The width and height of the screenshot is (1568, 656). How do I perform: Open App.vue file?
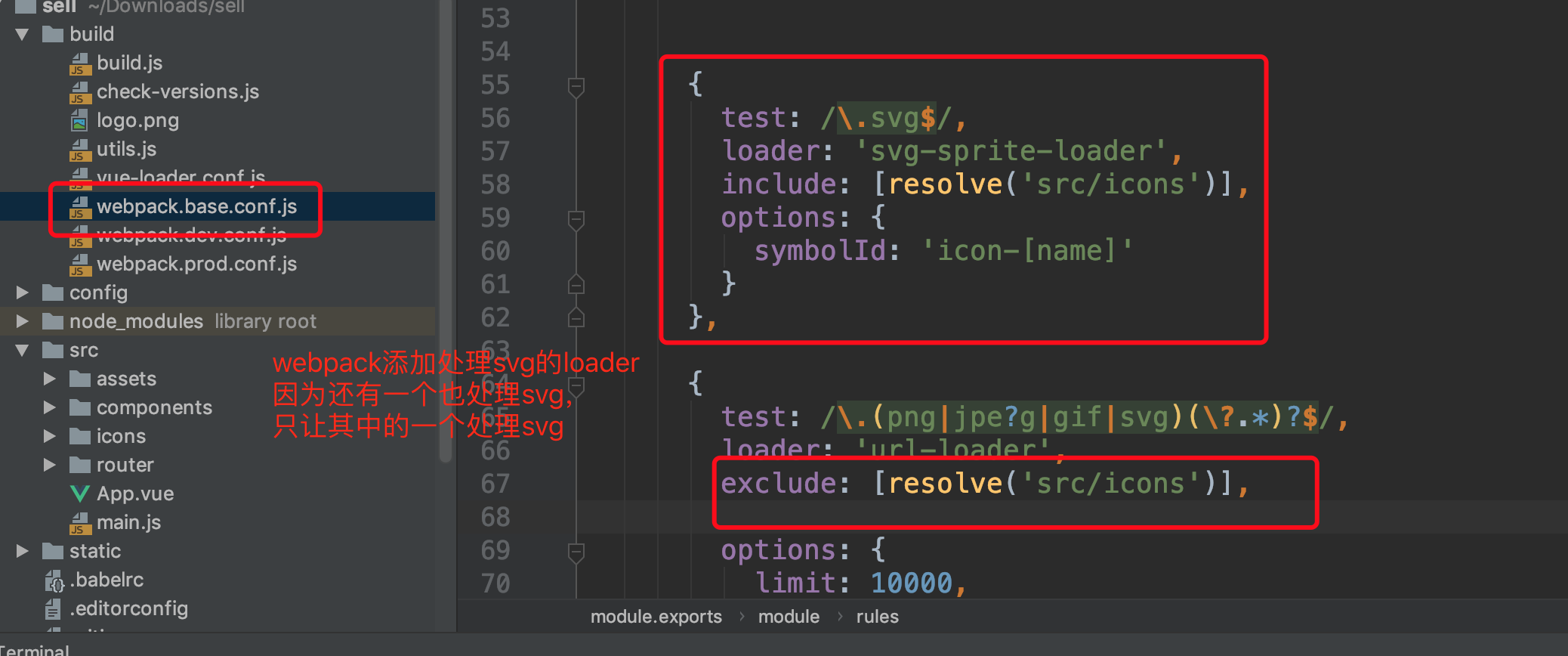[135, 494]
